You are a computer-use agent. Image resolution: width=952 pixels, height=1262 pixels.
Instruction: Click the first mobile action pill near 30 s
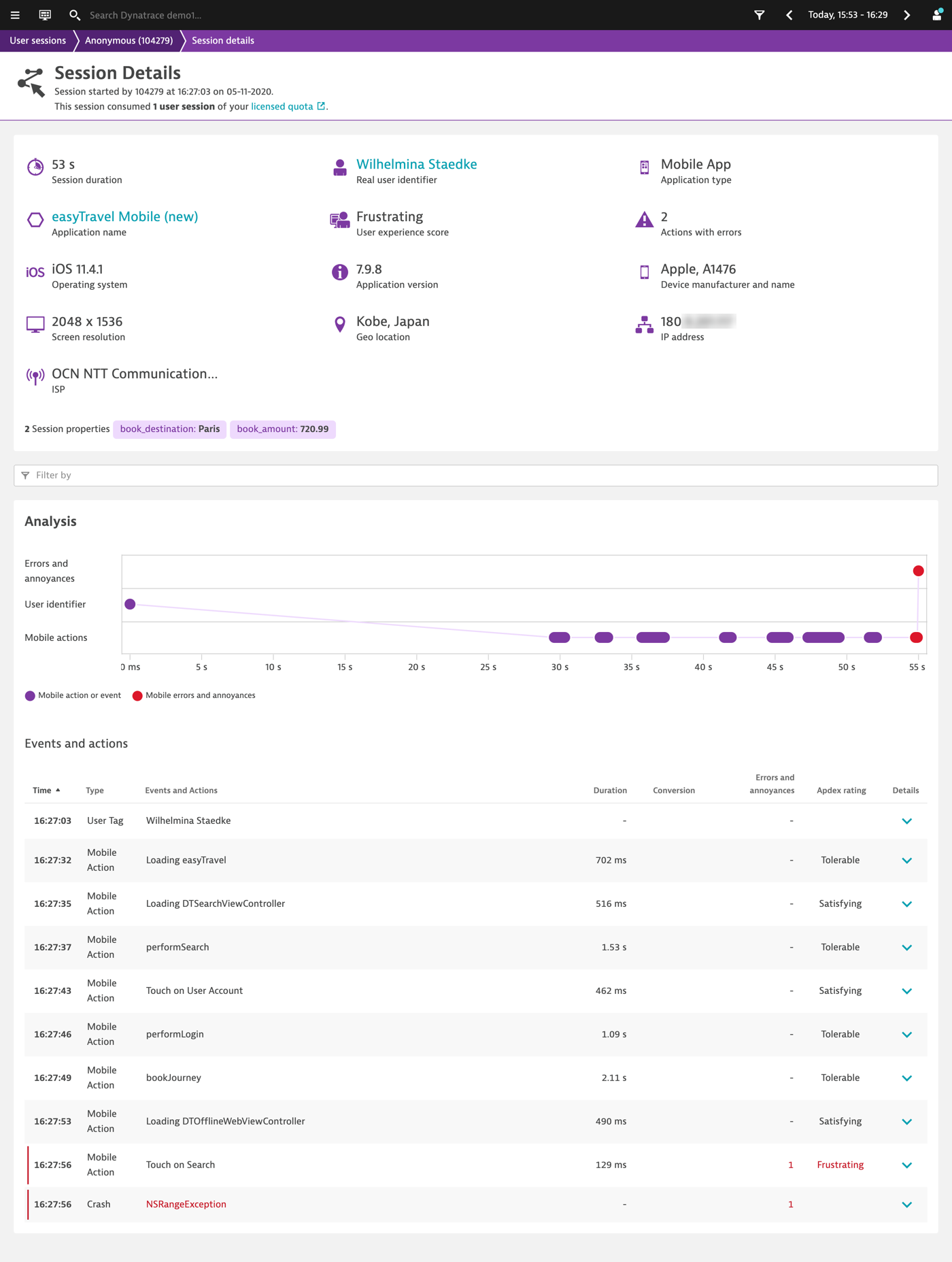pyautogui.click(x=560, y=637)
